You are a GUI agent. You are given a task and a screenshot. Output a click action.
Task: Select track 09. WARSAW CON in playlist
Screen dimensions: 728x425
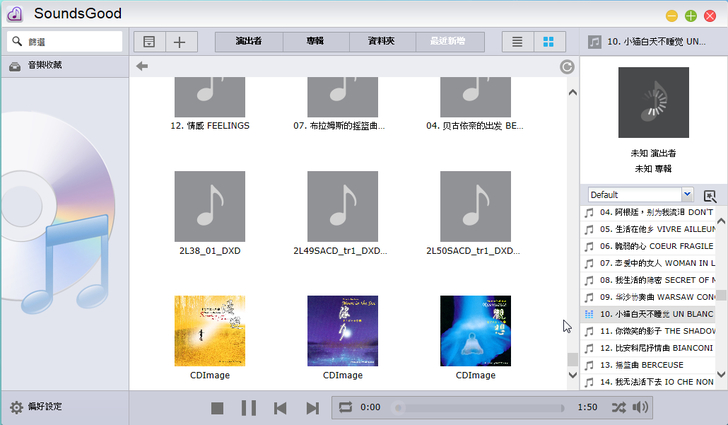(648, 297)
